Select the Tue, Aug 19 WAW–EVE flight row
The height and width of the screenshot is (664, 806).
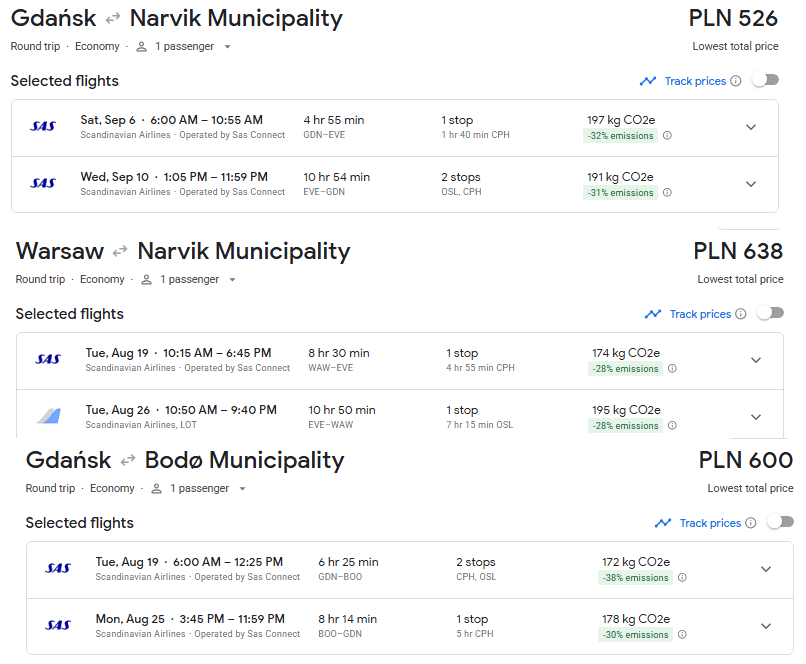(400, 361)
